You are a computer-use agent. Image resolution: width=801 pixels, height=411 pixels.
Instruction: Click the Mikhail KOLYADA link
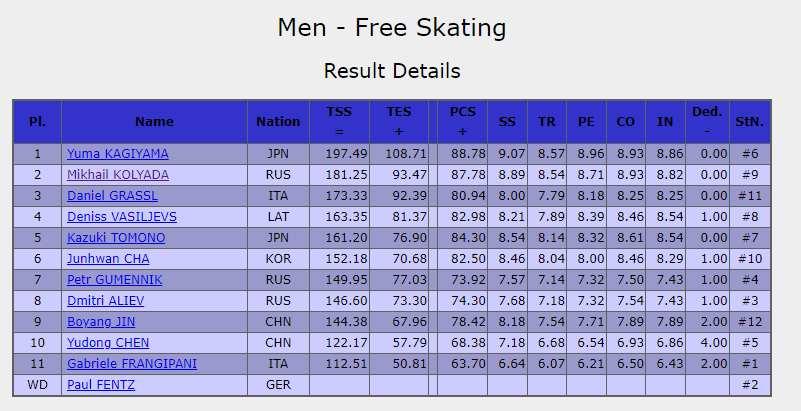click(x=117, y=175)
